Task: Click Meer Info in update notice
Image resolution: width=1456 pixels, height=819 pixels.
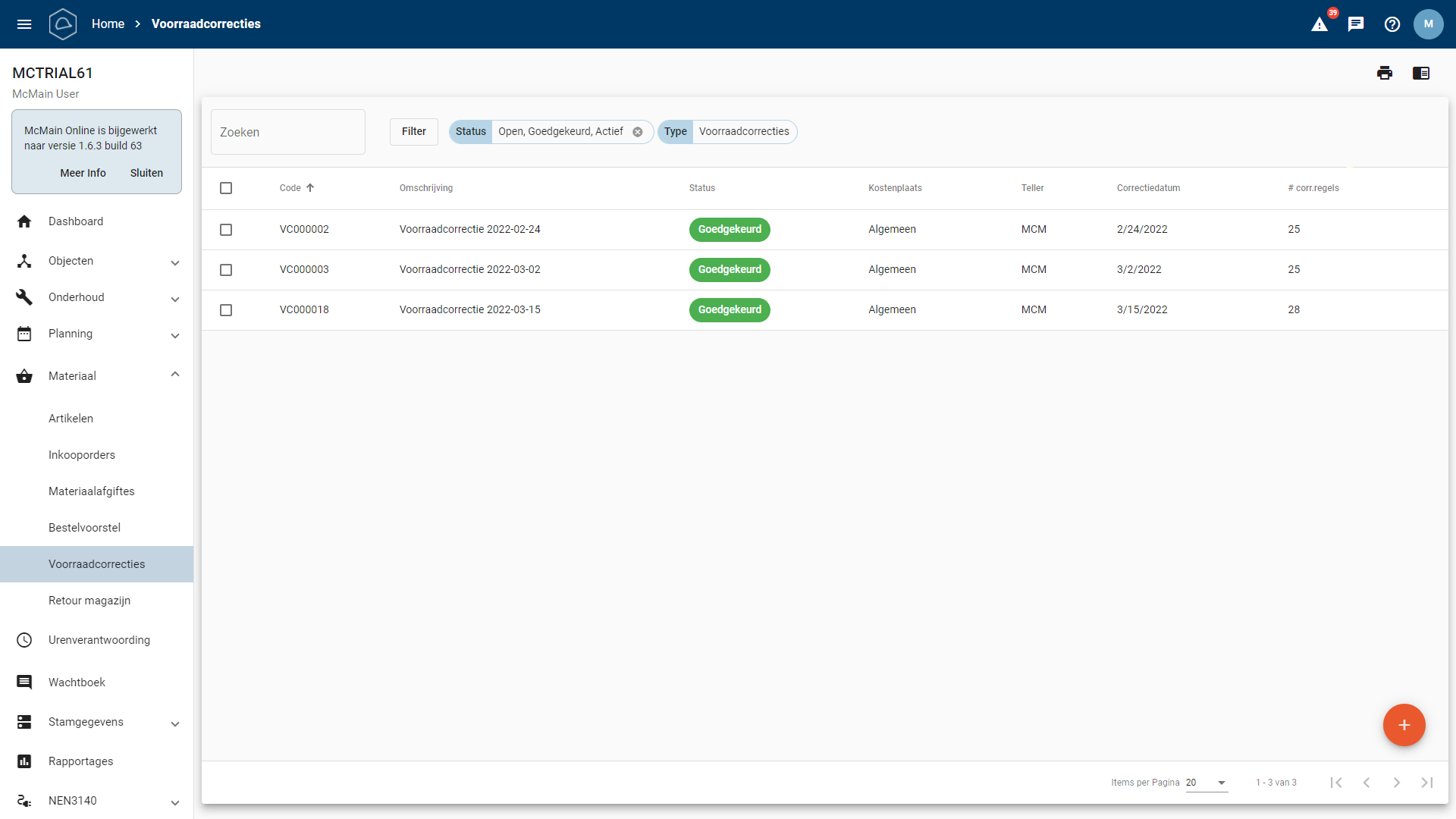Action: coord(83,173)
